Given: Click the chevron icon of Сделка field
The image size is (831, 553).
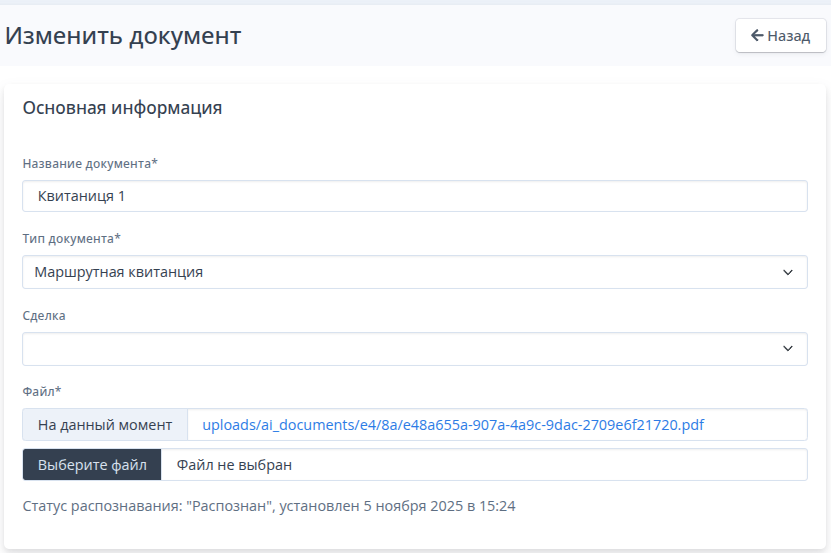Looking at the screenshot, I should tap(788, 349).
